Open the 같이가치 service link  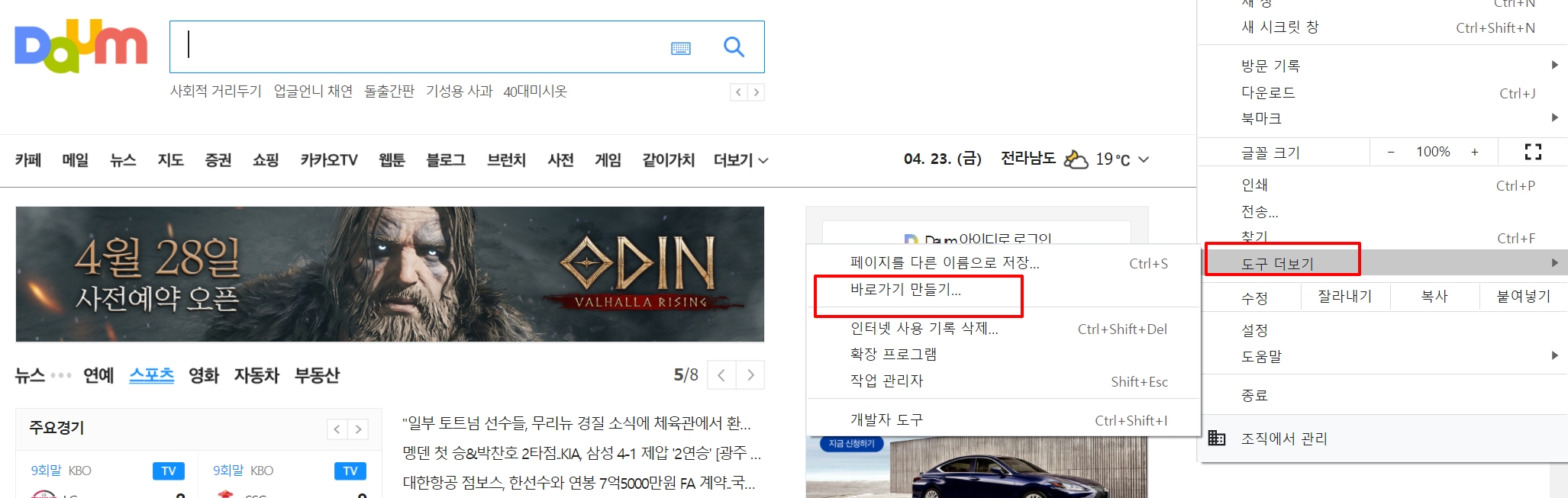point(669,160)
